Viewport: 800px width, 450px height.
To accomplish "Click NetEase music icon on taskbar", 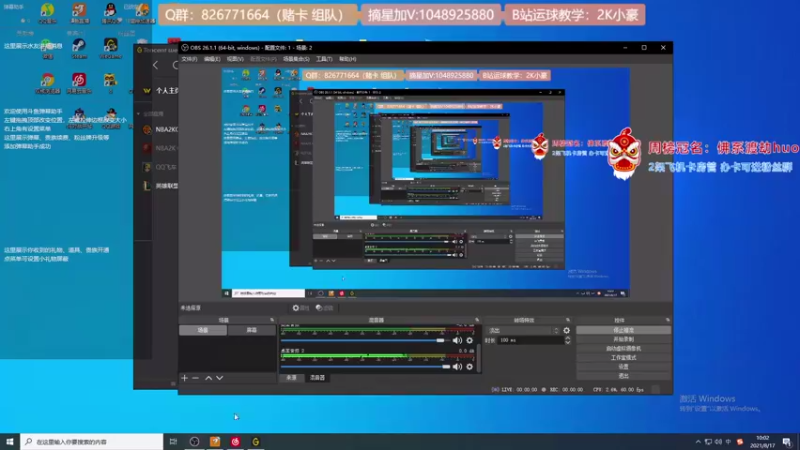I will (235, 441).
